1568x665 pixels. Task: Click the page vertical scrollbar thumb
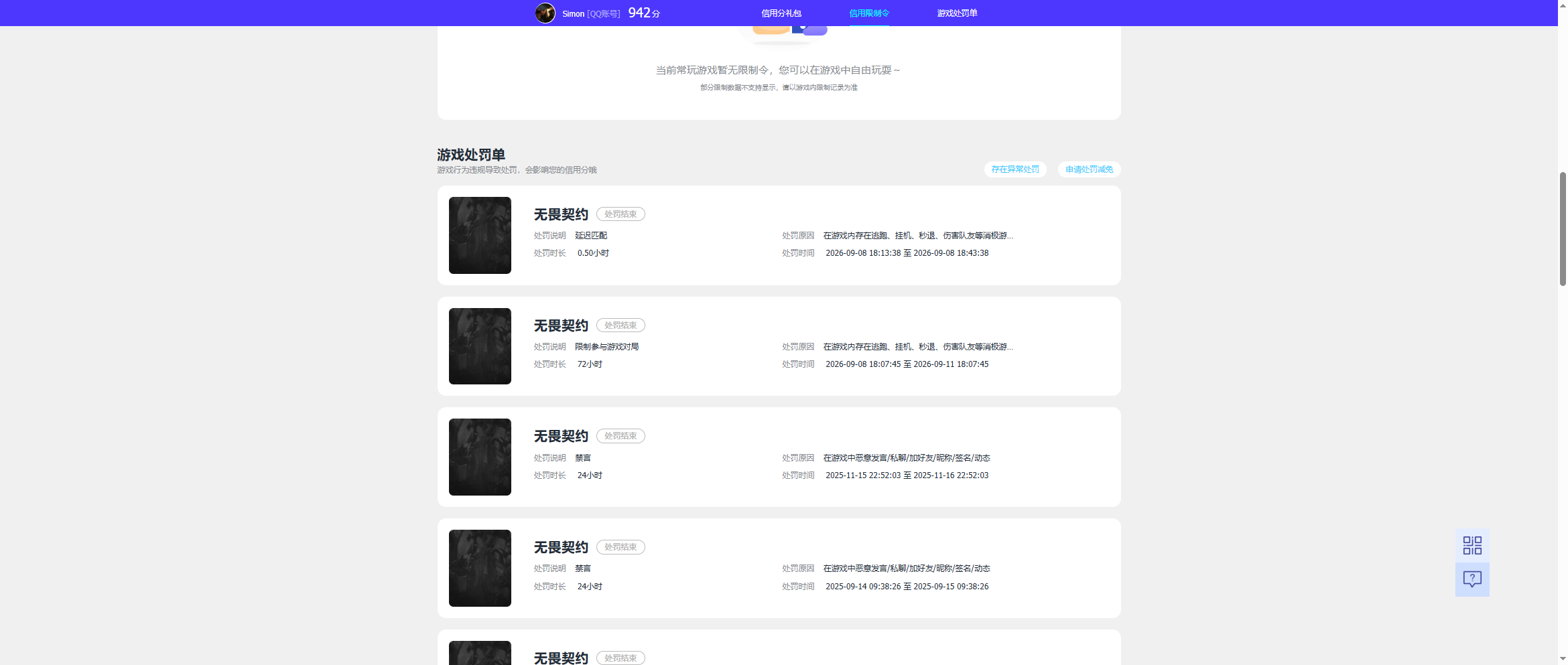tap(1563, 229)
